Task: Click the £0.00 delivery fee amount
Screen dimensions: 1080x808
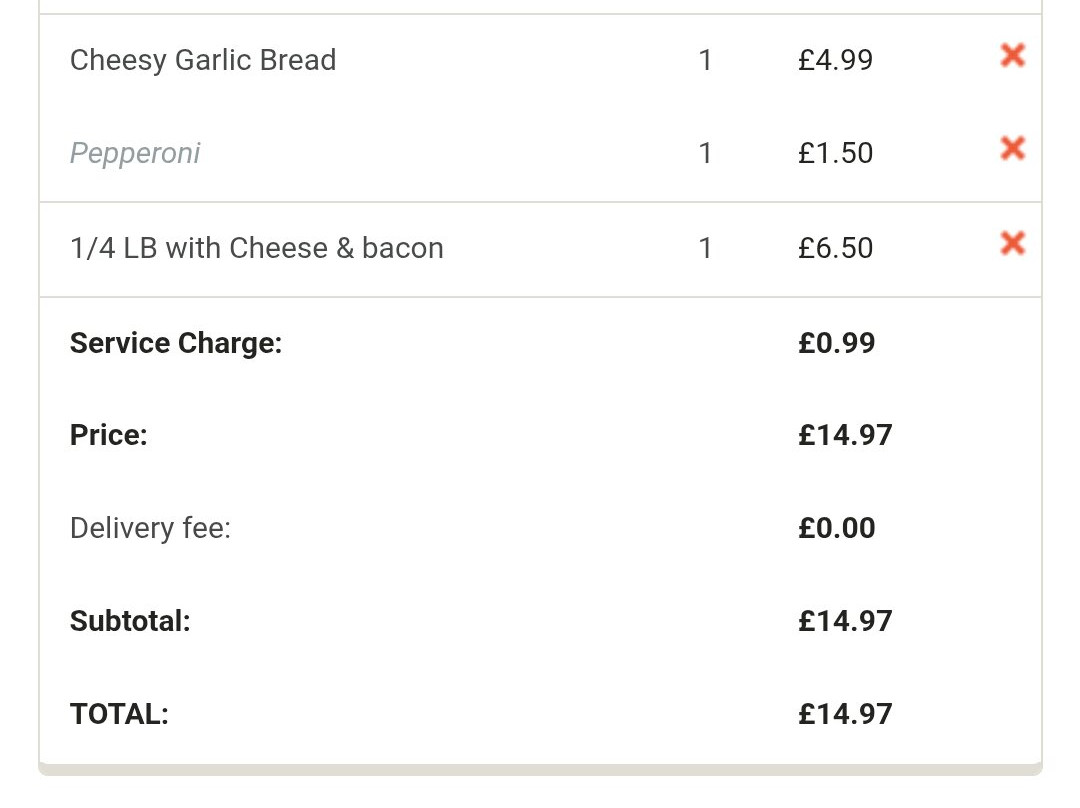Action: (836, 528)
